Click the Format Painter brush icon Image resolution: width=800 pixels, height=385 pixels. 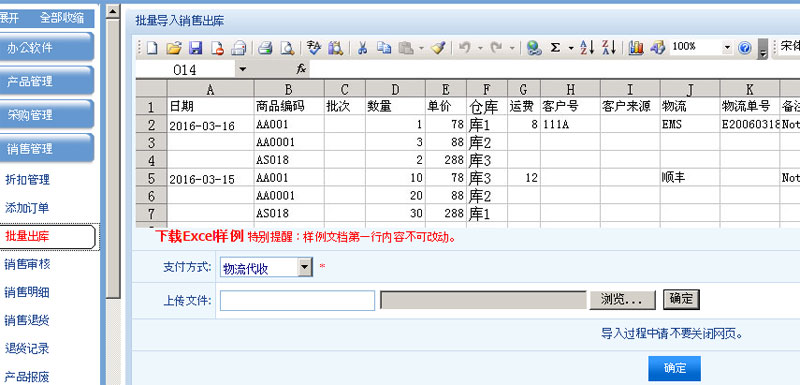tap(438, 48)
